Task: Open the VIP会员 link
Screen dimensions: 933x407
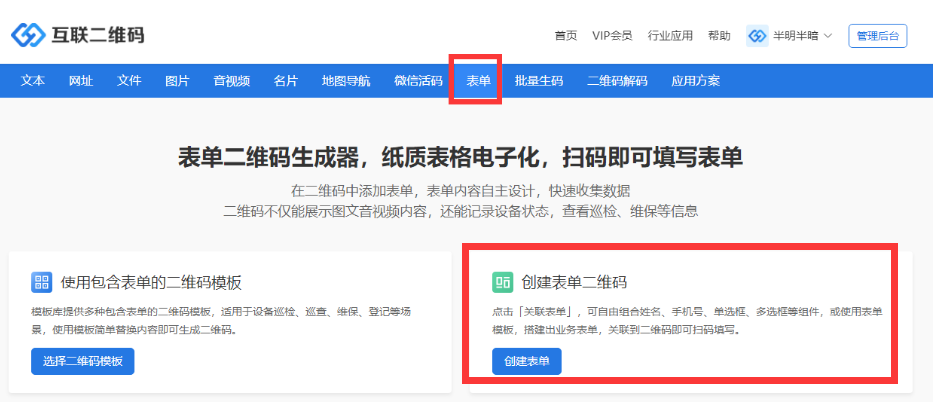Action: pos(612,36)
